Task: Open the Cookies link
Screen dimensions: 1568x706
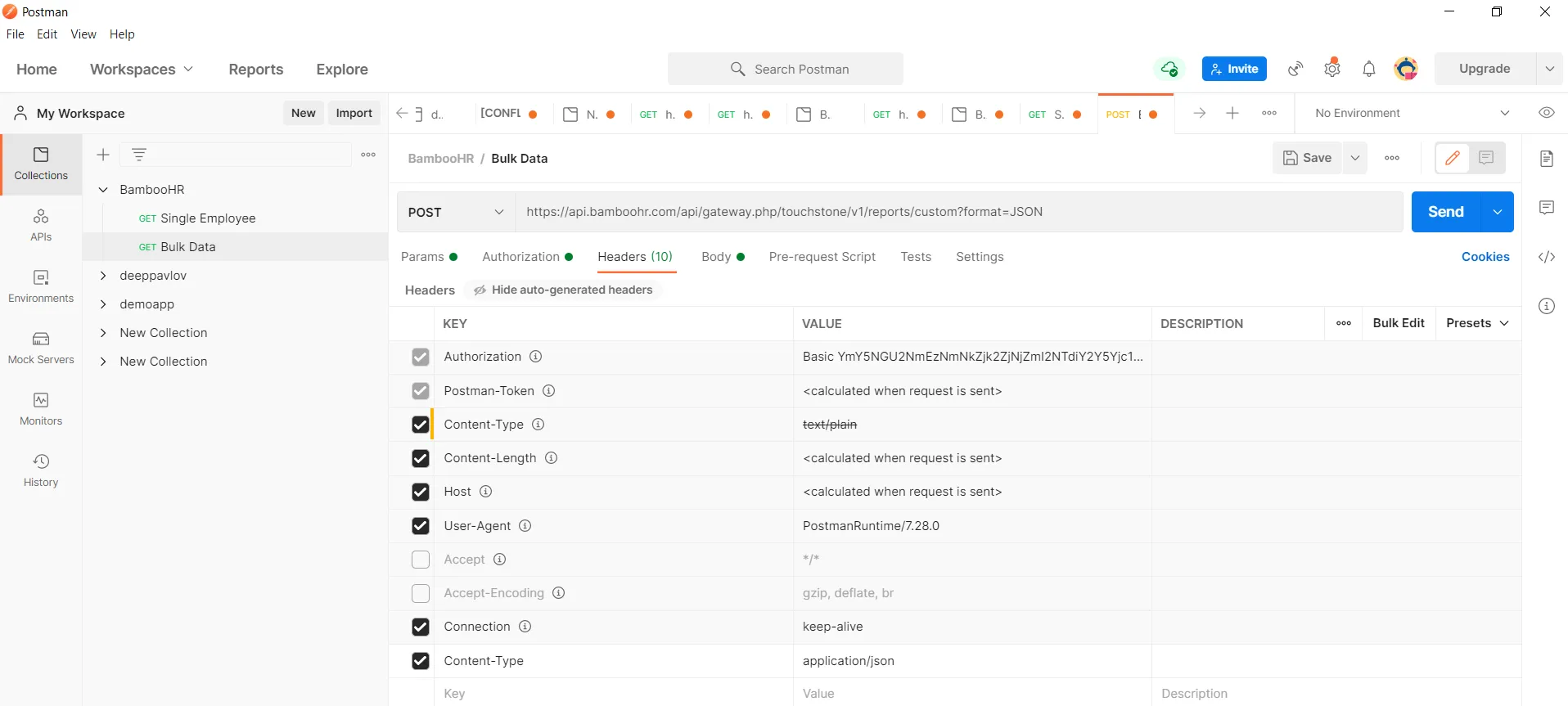Action: point(1485,257)
